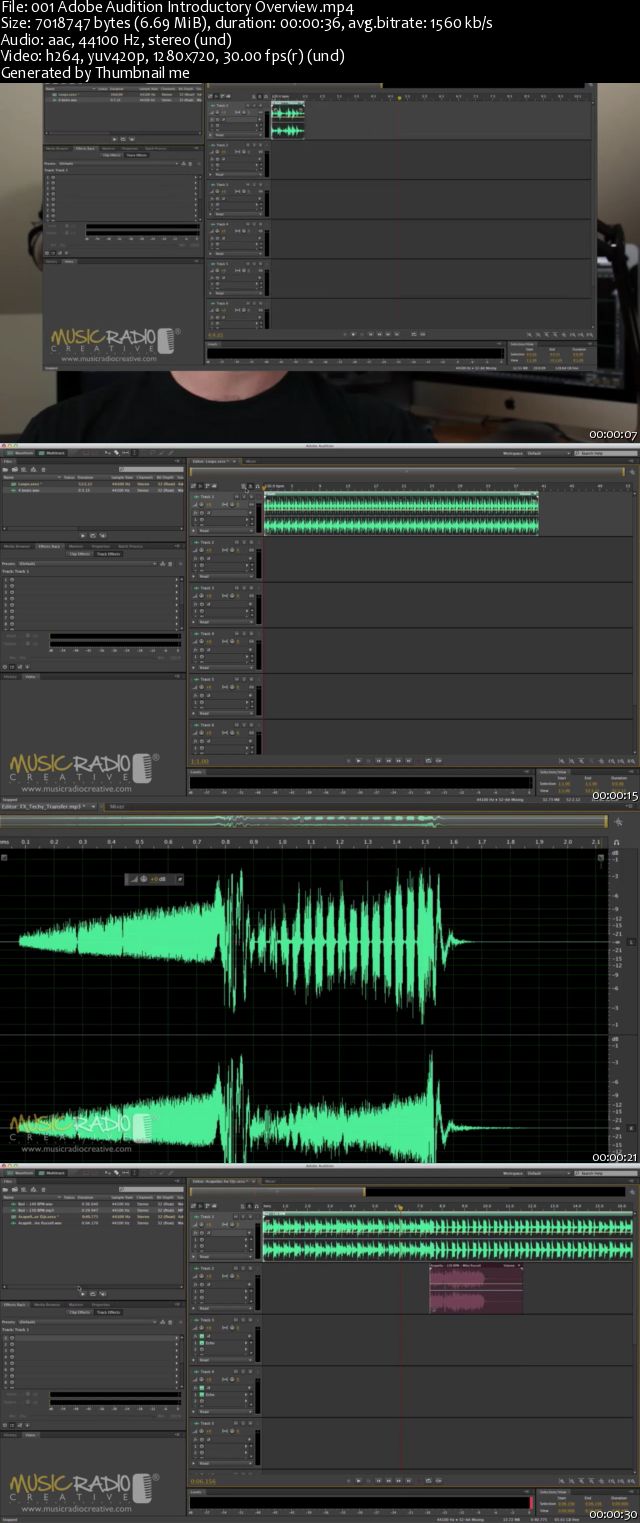Open Track 3 Read automation dropdown, 00:00:15 frame

[x=226, y=622]
